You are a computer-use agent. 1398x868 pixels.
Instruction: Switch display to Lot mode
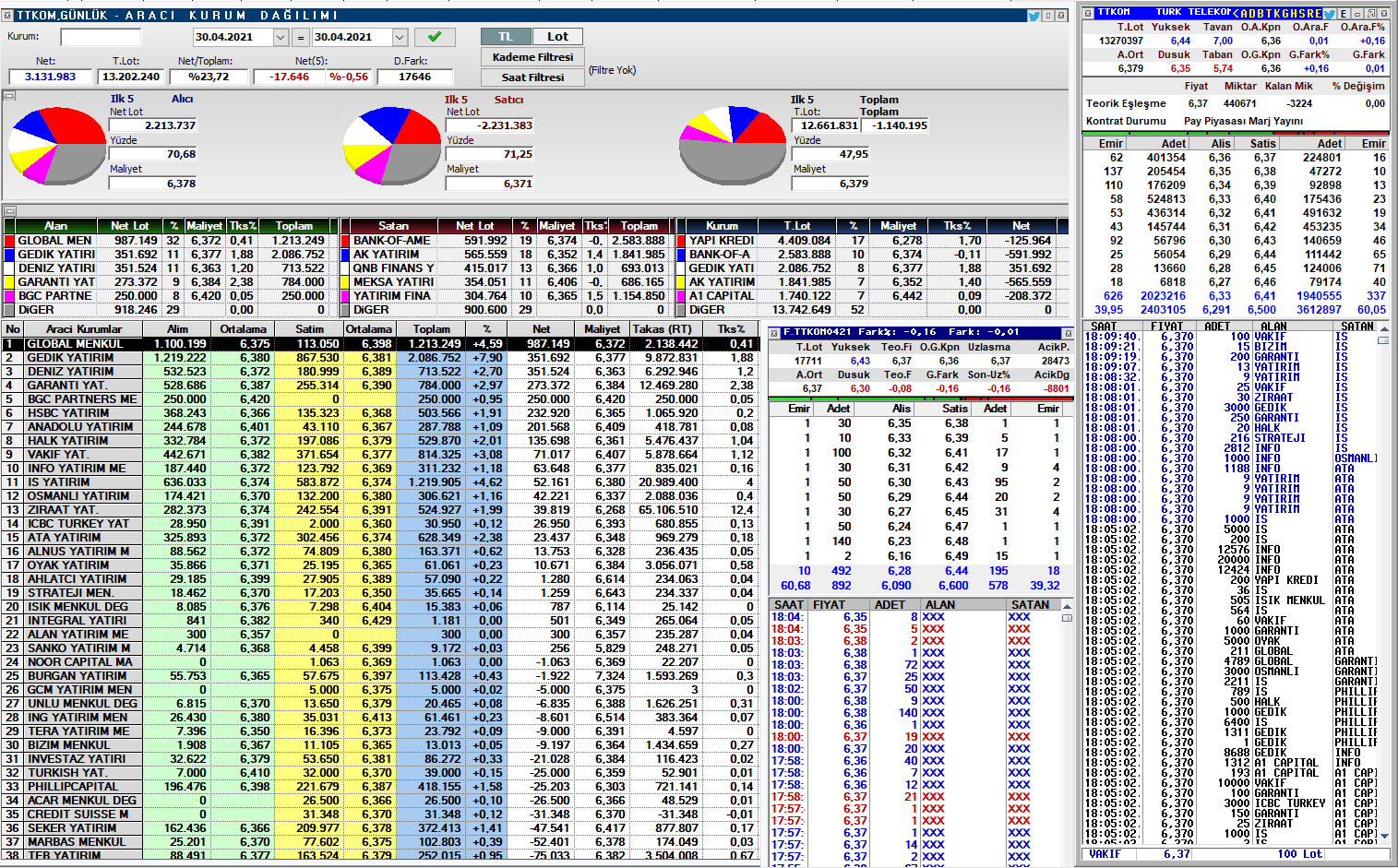point(557,37)
